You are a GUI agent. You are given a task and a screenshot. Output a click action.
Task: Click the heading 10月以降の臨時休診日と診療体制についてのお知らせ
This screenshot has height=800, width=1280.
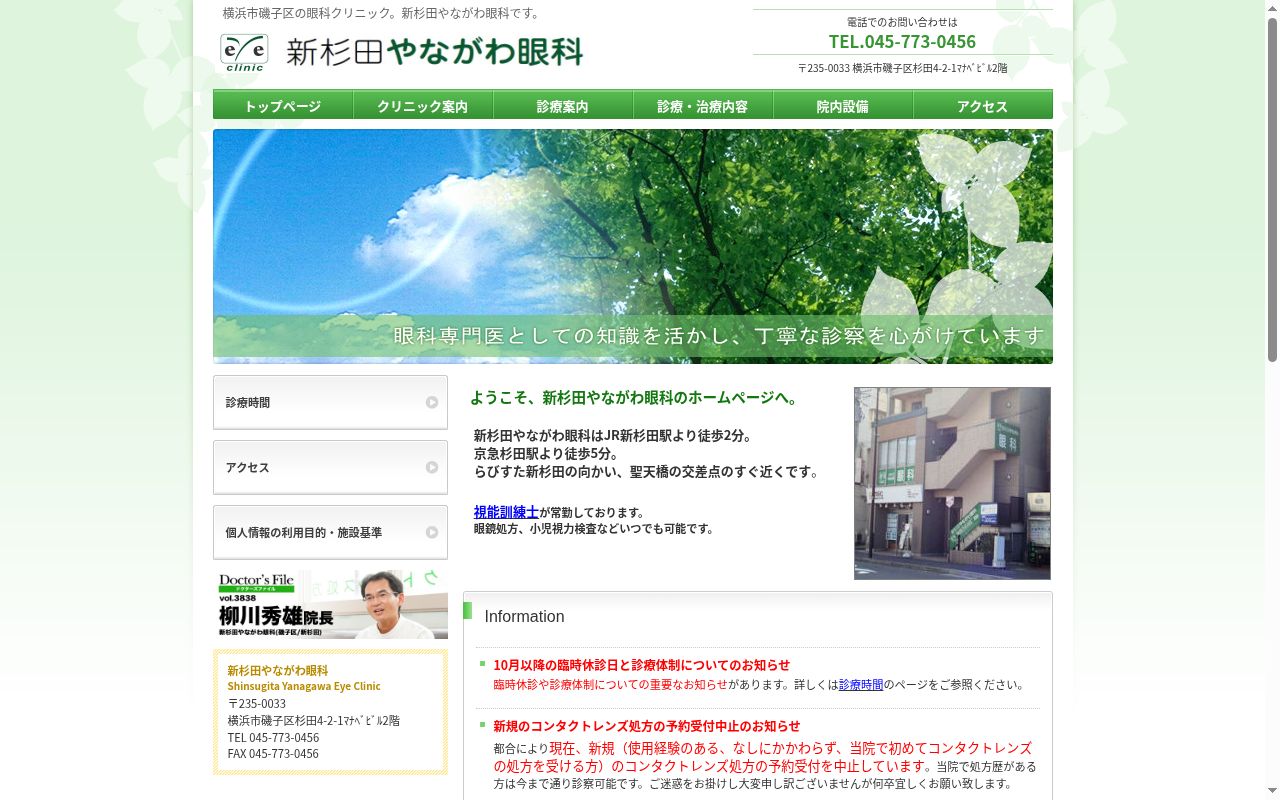pyautogui.click(x=641, y=665)
